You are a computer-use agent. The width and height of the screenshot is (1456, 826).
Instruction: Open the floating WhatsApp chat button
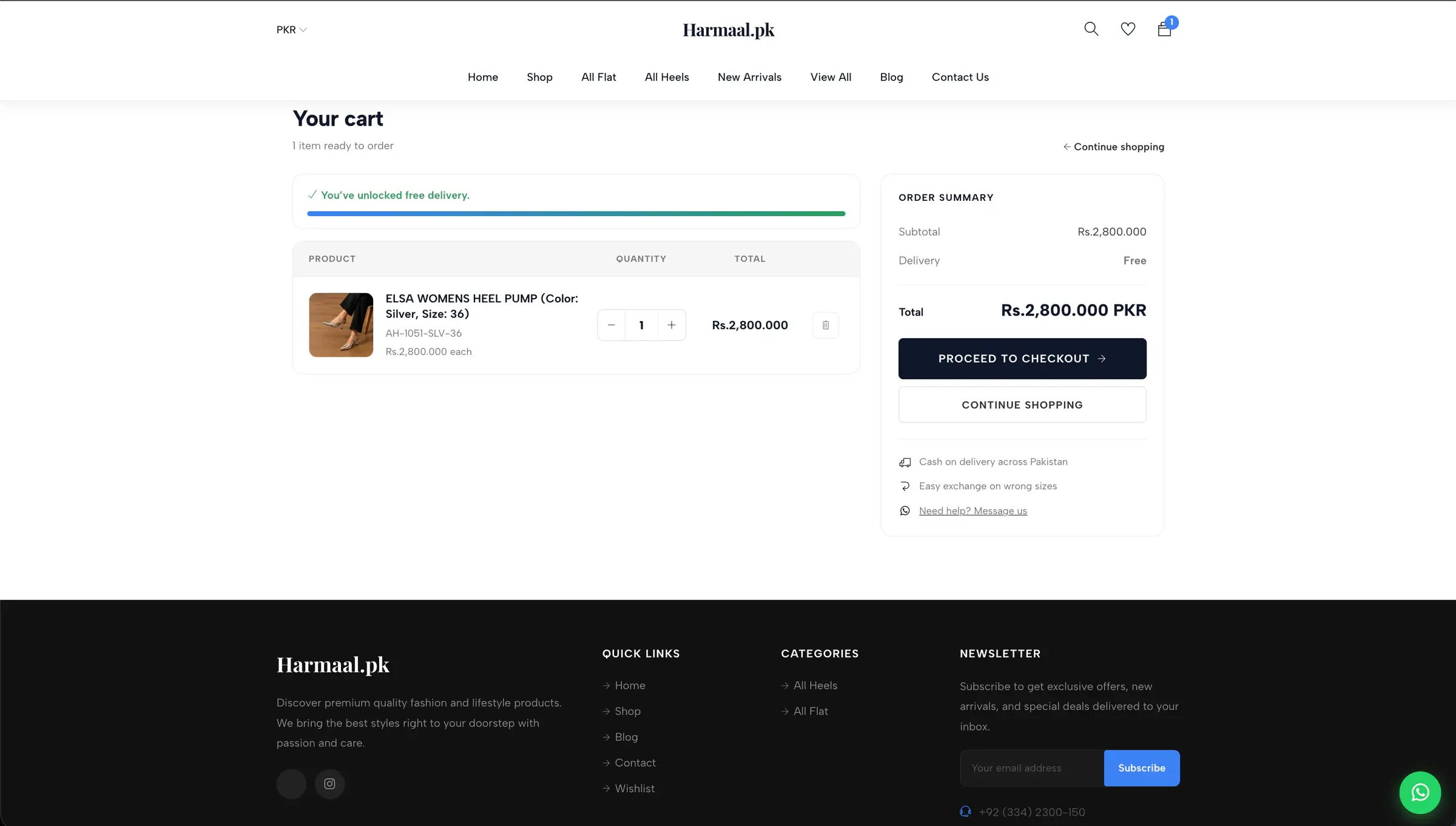(x=1420, y=792)
